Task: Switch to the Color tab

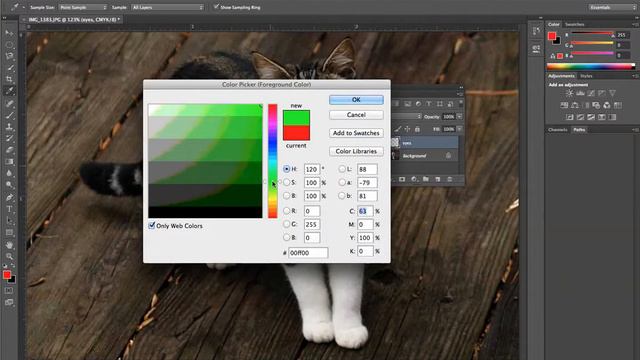Action: pos(553,24)
